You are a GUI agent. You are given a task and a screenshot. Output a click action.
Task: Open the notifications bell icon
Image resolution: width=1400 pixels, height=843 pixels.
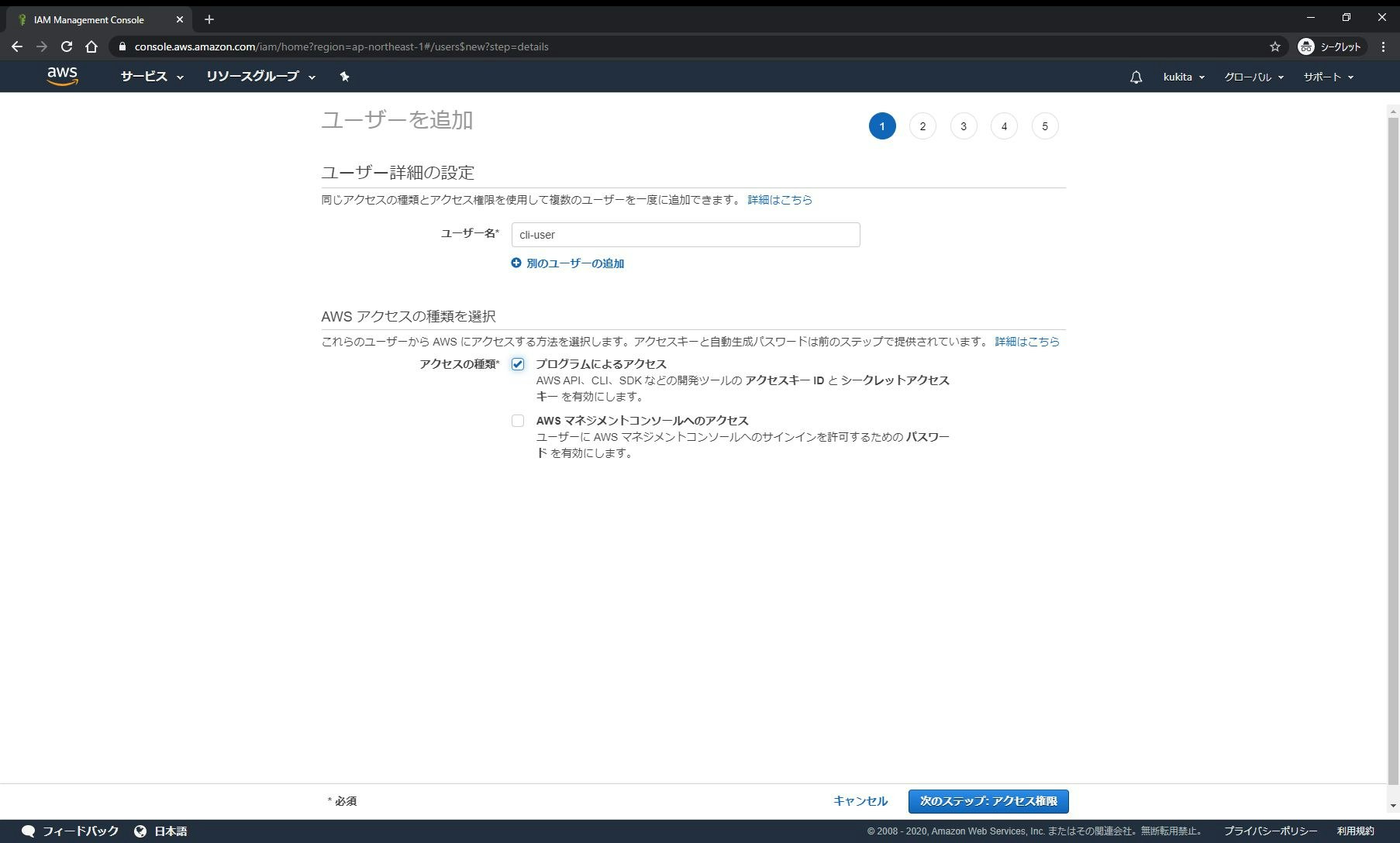tap(1136, 77)
